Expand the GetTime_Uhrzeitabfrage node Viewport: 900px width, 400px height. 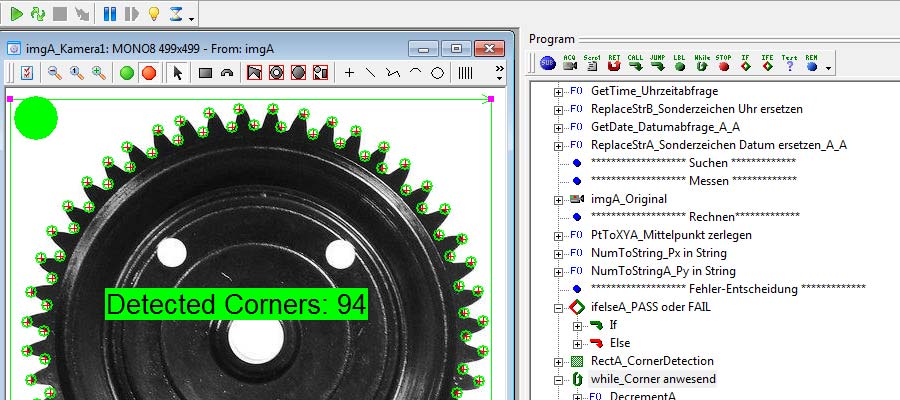click(558, 92)
